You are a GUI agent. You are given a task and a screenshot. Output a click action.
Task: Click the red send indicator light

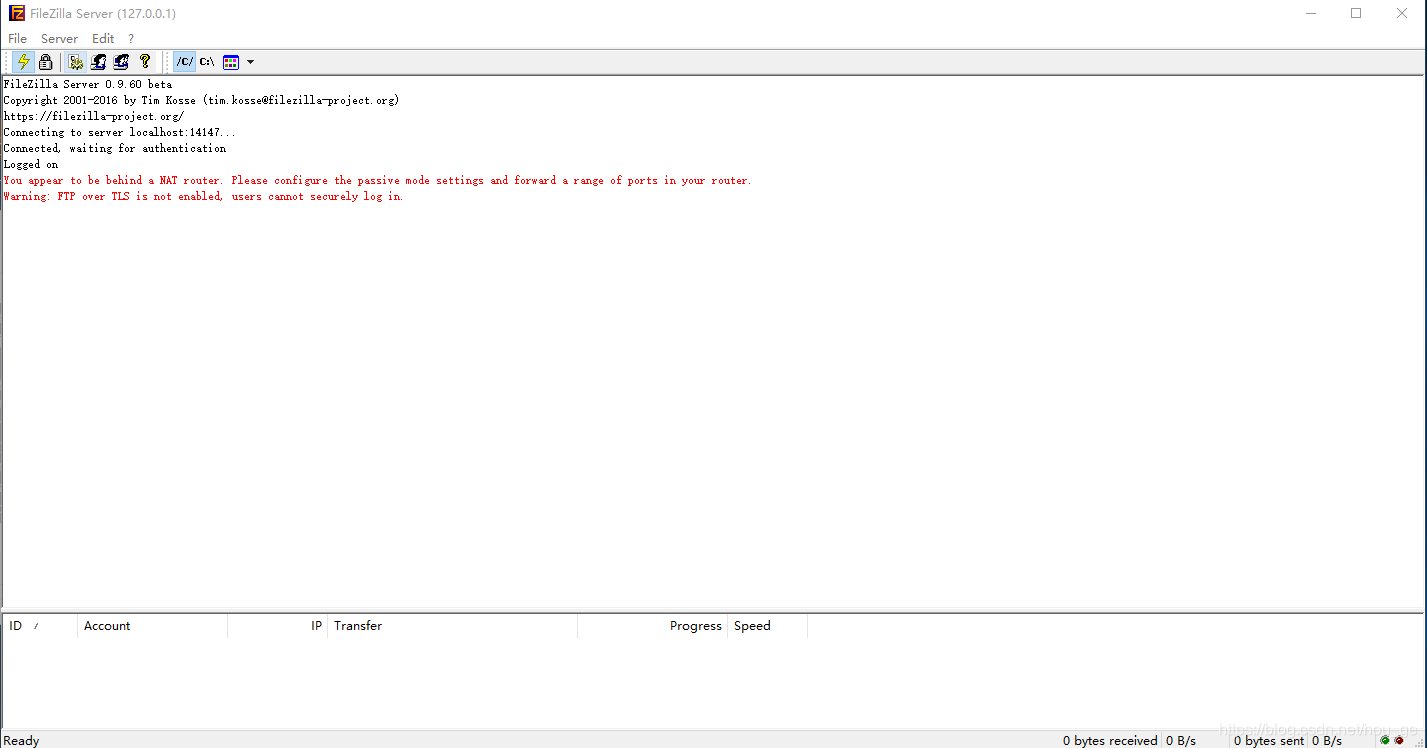(1399, 741)
